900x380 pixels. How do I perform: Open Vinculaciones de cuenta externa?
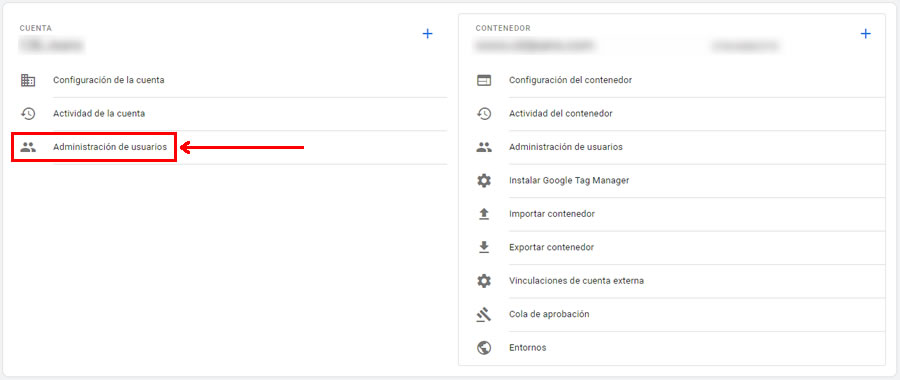tap(576, 281)
